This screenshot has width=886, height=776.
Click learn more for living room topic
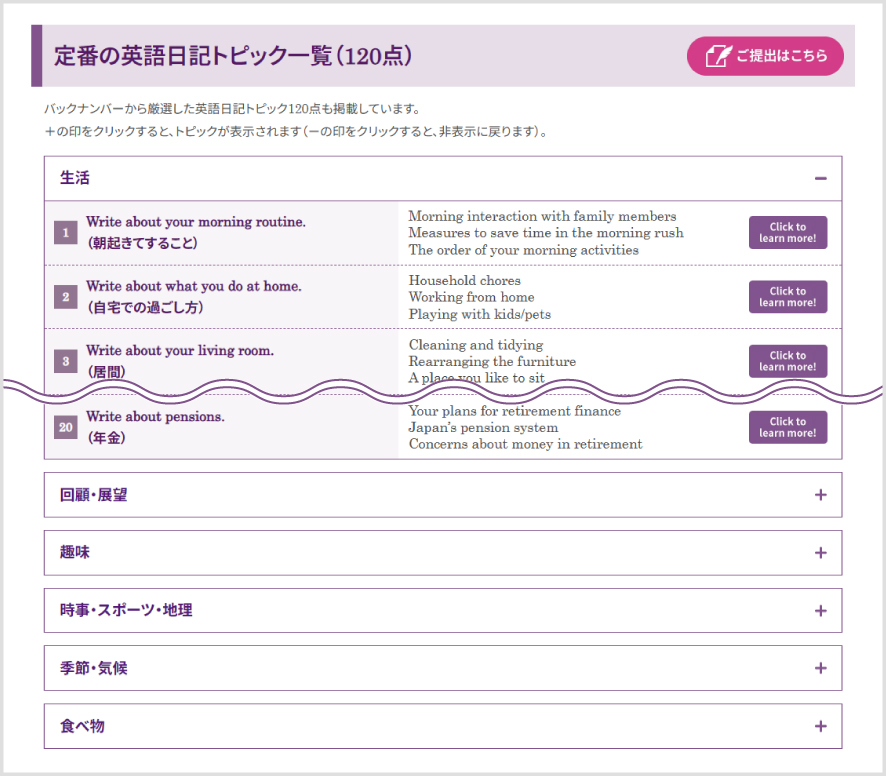(787, 361)
